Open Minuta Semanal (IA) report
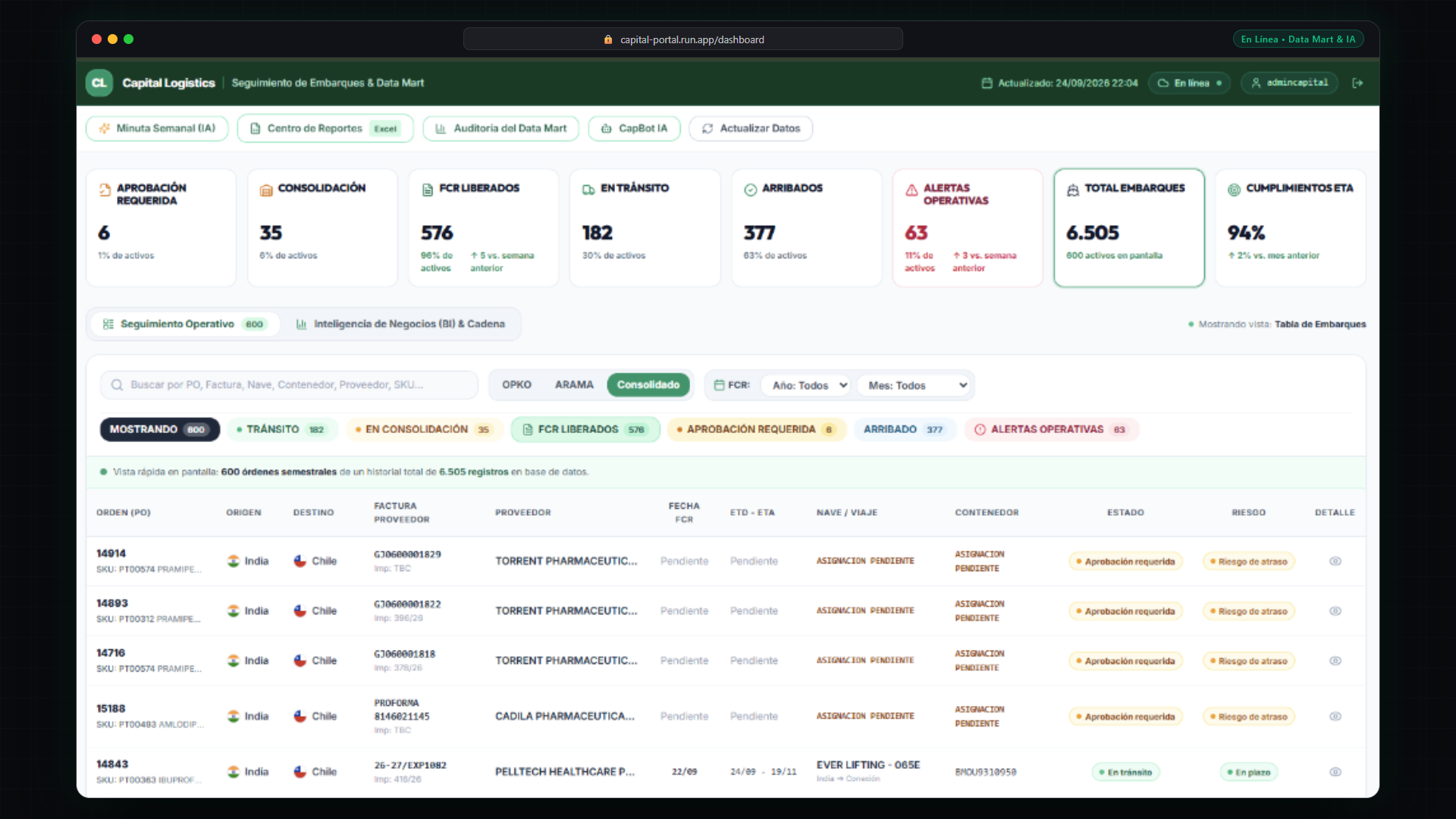The height and width of the screenshot is (819, 1456). click(157, 129)
